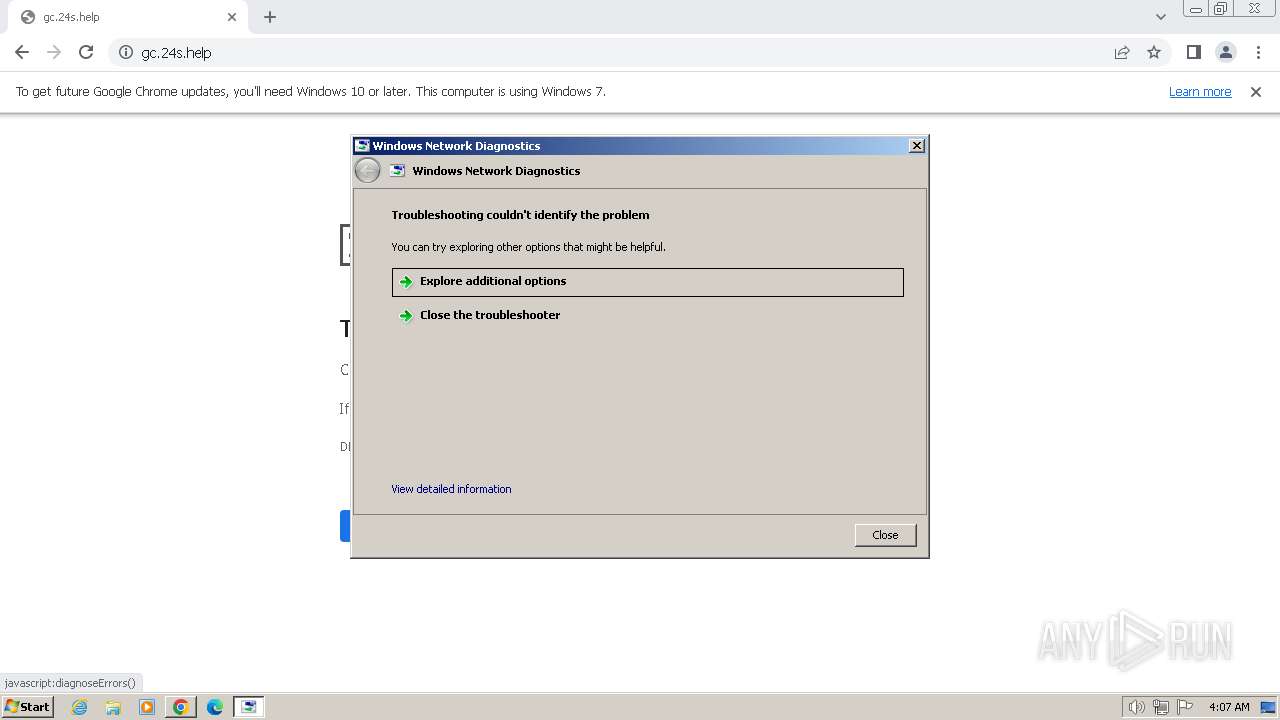The height and width of the screenshot is (720, 1280).
Task: Close Windows Network Diagnostics title bar X
Action: (x=916, y=146)
